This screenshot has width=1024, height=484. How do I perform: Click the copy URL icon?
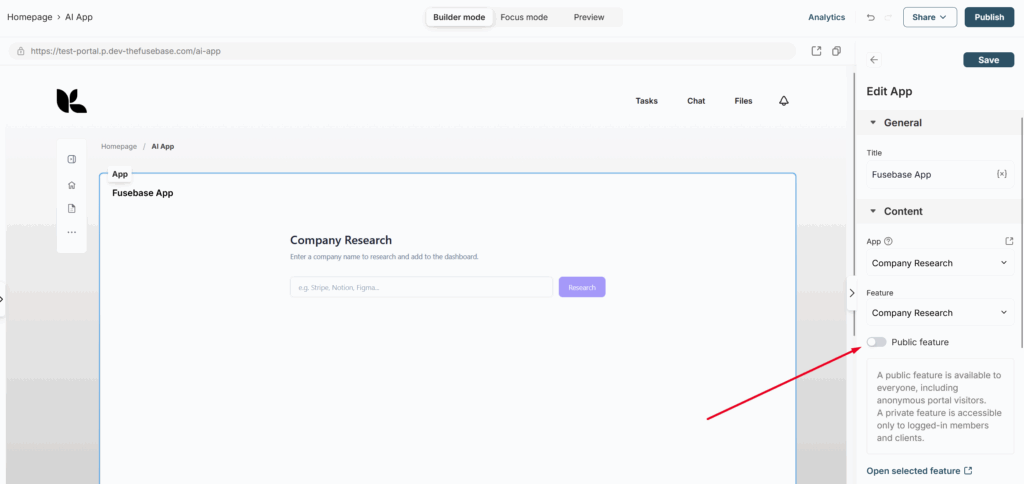pyautogui.click(x=836, y=51)
